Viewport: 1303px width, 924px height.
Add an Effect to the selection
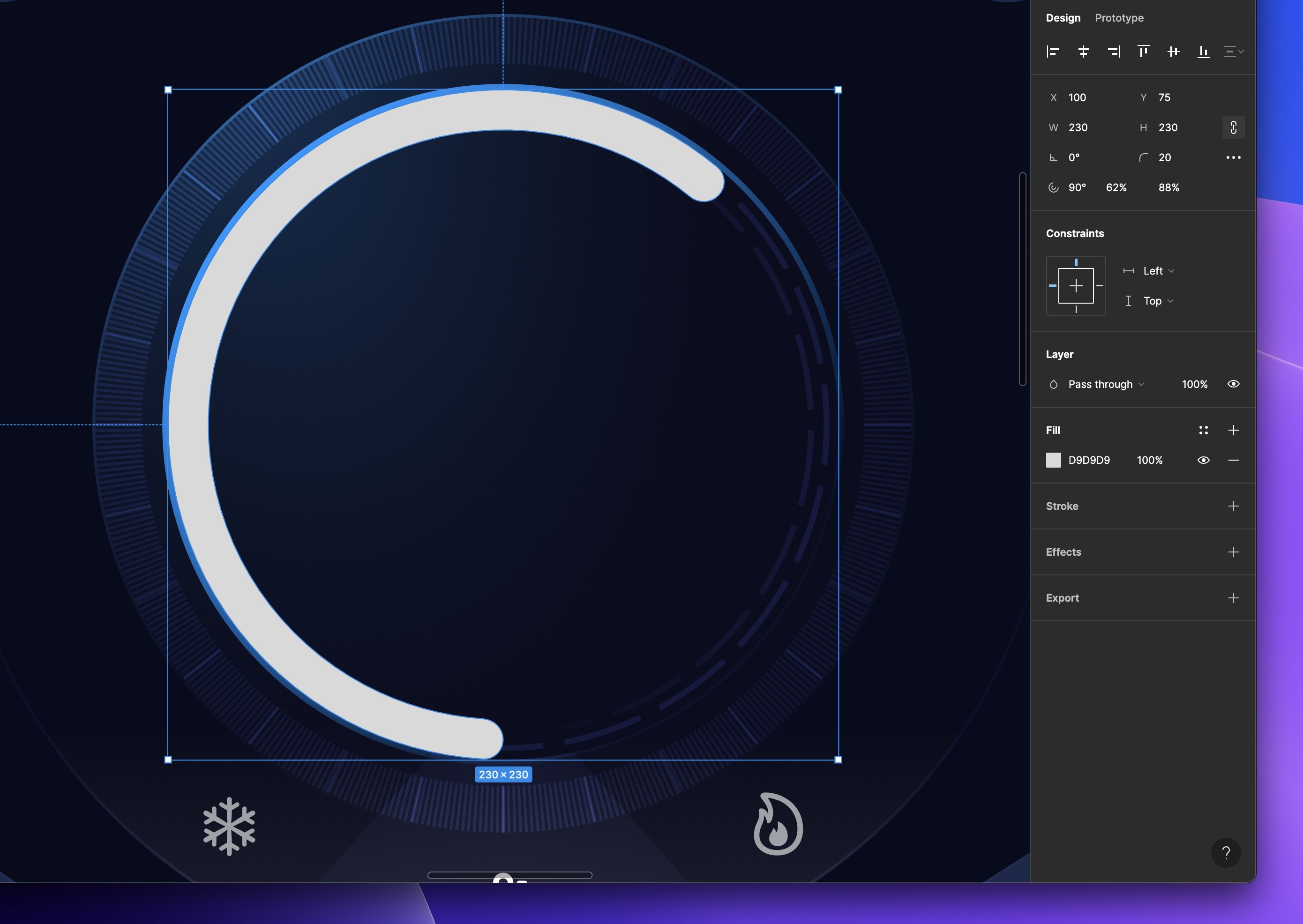click(x=1234, y=552)
